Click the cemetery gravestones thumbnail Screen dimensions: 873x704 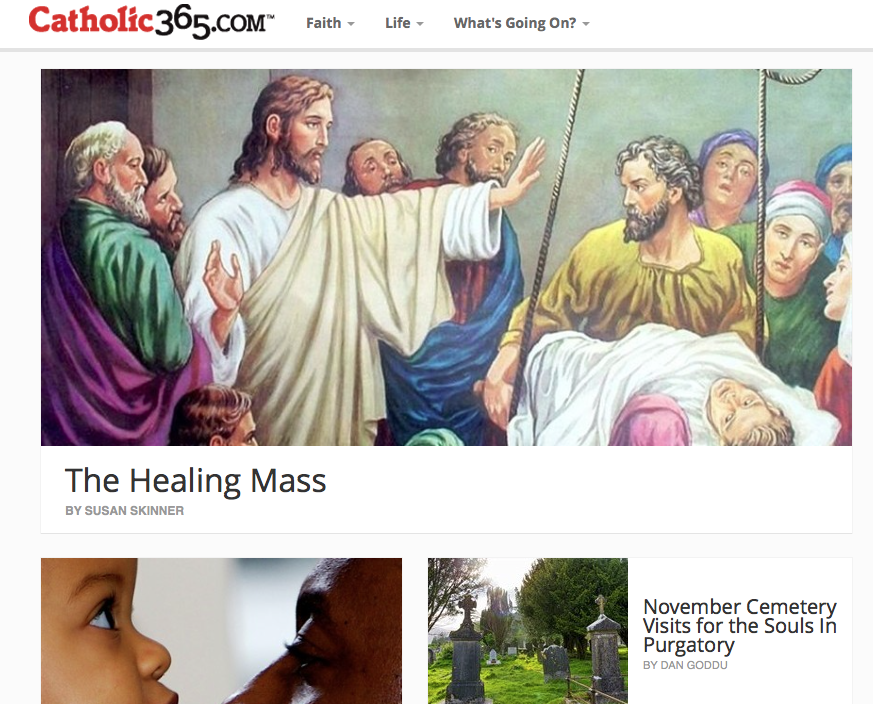(528, 631)
